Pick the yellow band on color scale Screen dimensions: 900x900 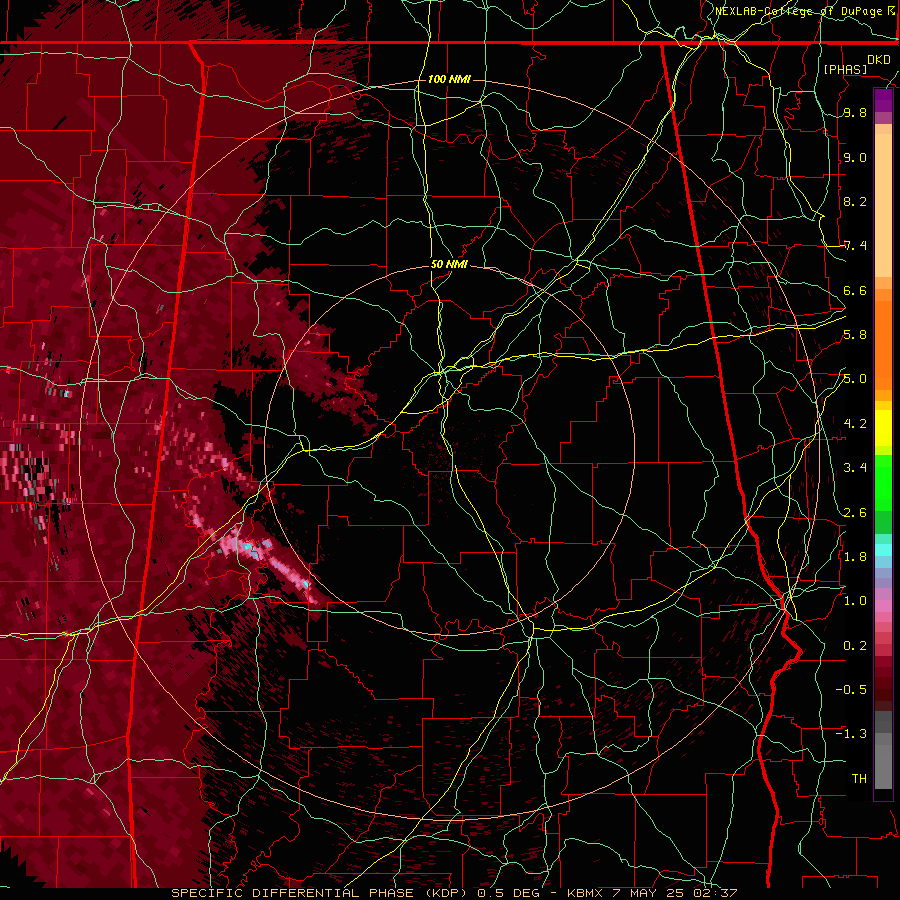coord(883,428)
